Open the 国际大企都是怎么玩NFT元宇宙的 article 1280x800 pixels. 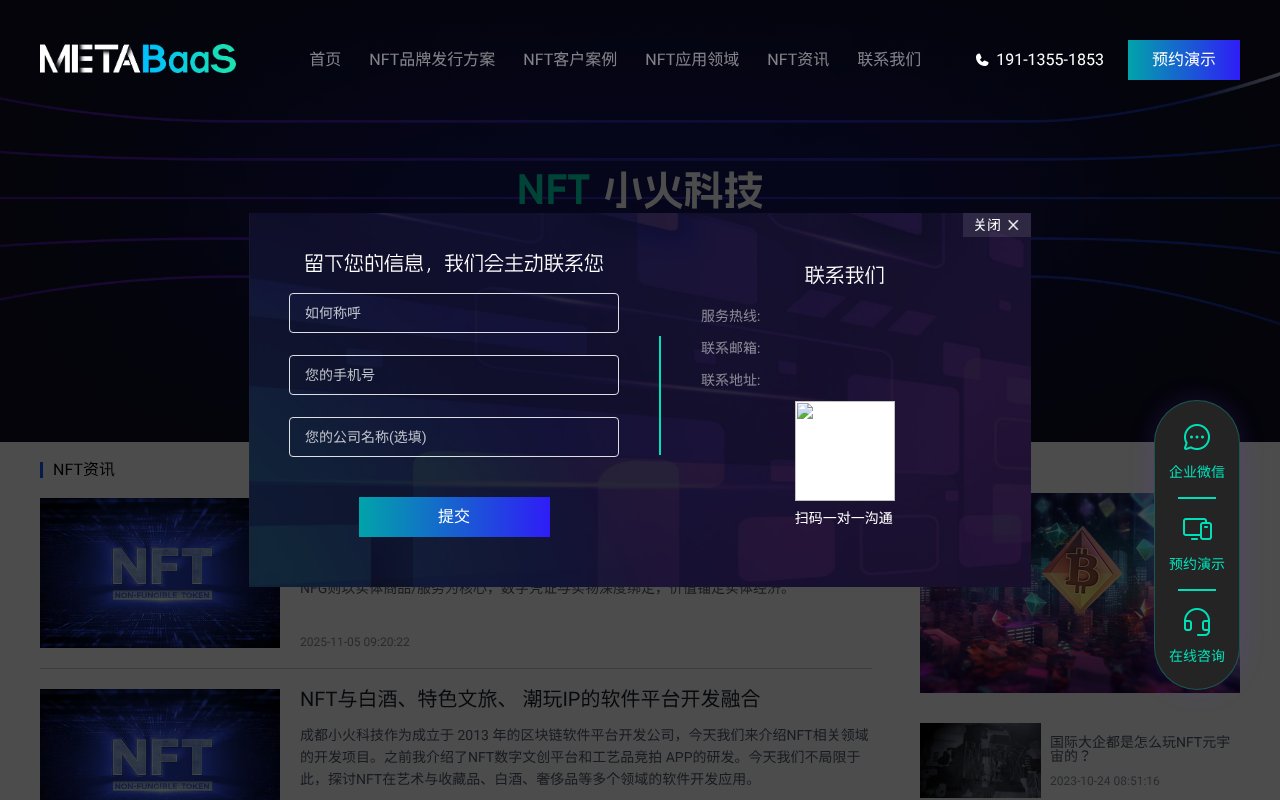click(x=1138, y=748)
